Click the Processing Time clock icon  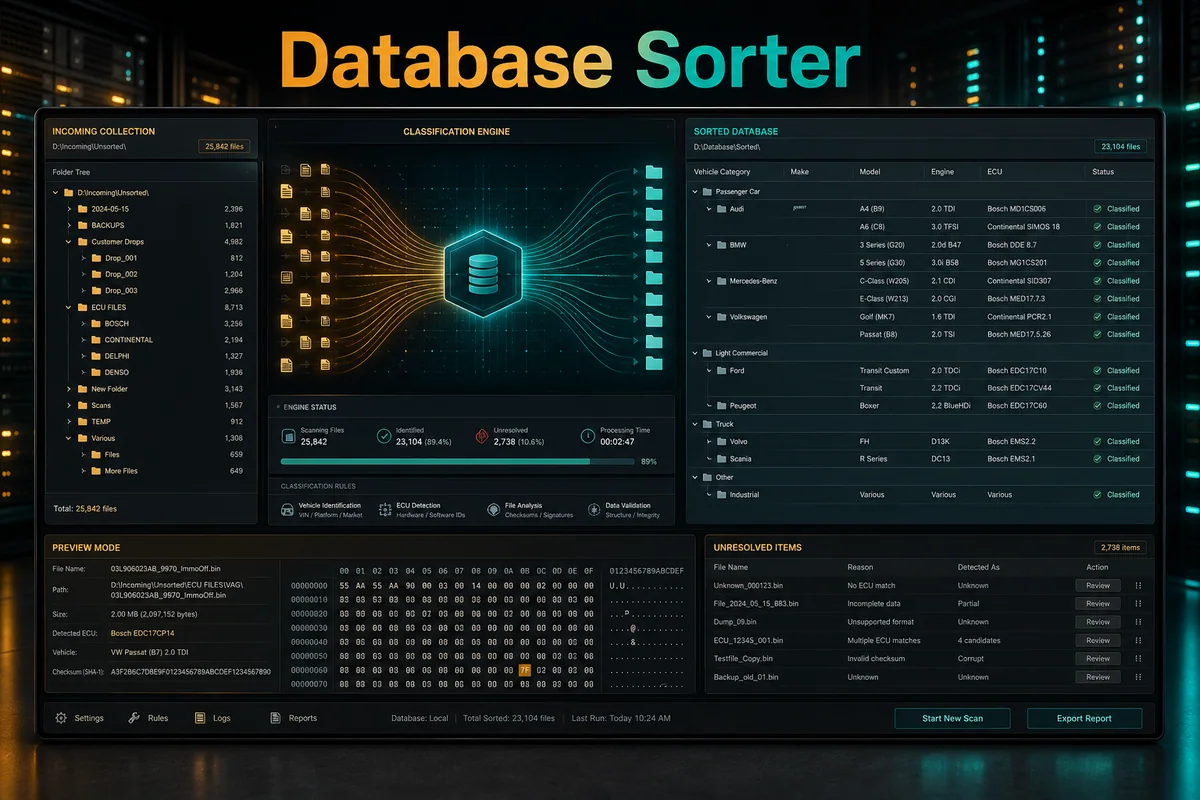tap(588, 435)
